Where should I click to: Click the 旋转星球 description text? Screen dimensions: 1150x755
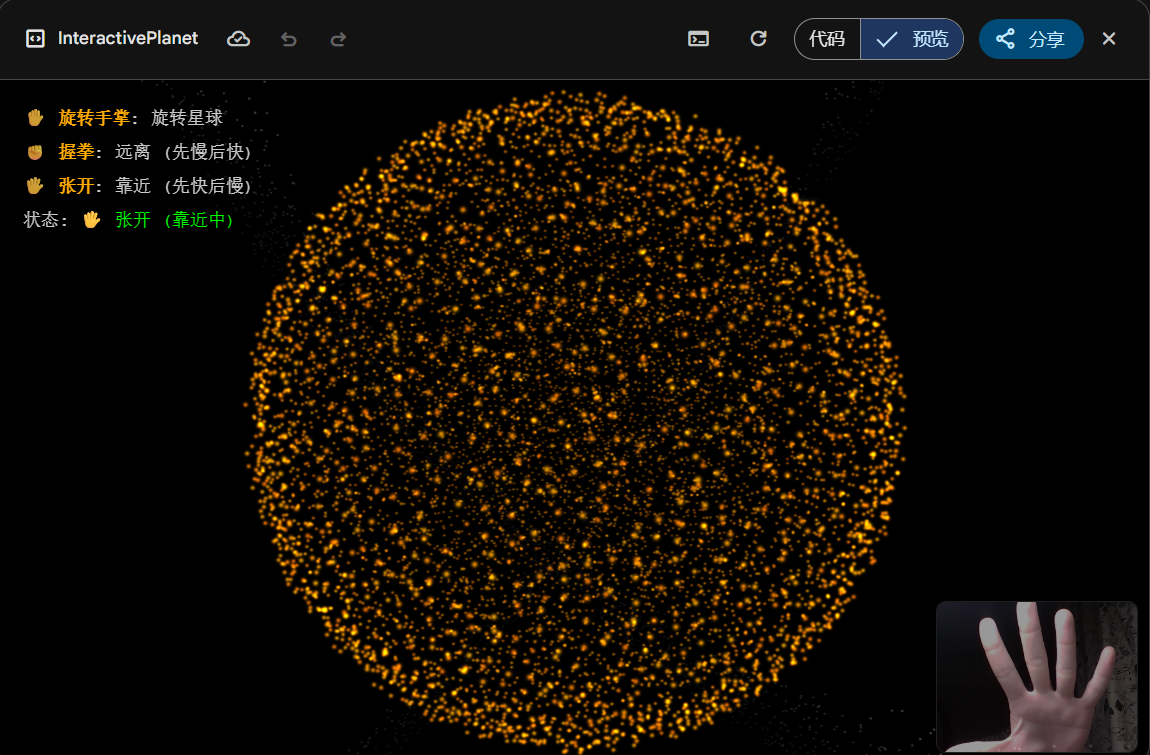click(x=187, y=117)
